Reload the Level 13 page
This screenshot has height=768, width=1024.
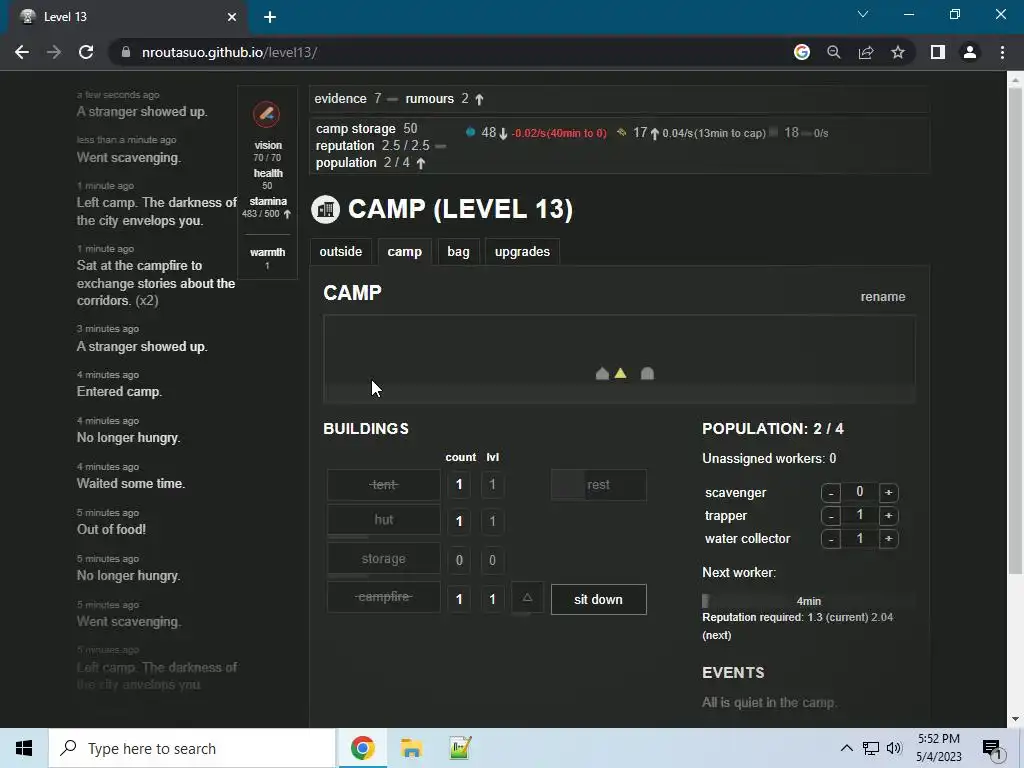pos(86,52)
